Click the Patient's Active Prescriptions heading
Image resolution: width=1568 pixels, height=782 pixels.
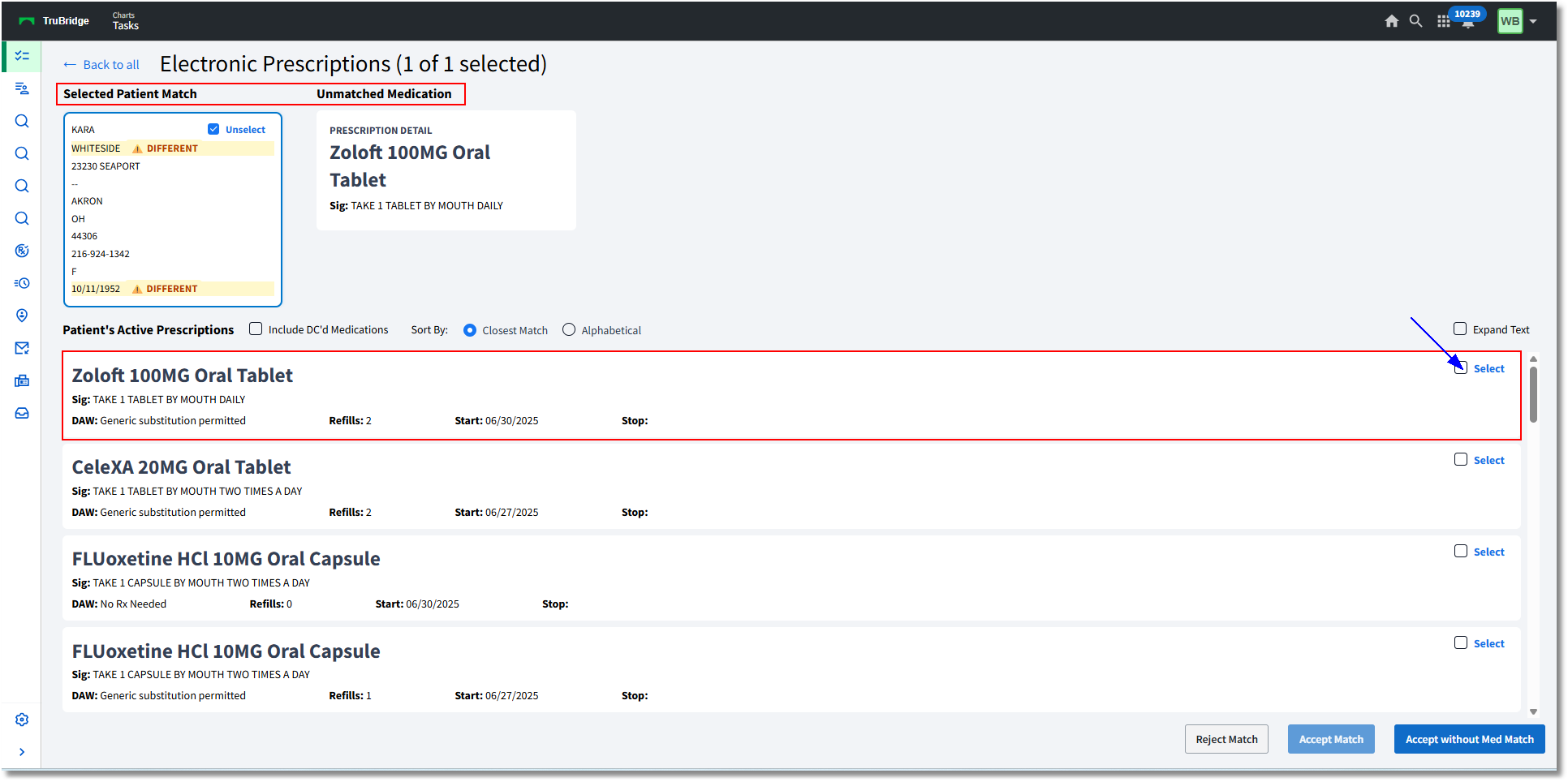point(149,330)
